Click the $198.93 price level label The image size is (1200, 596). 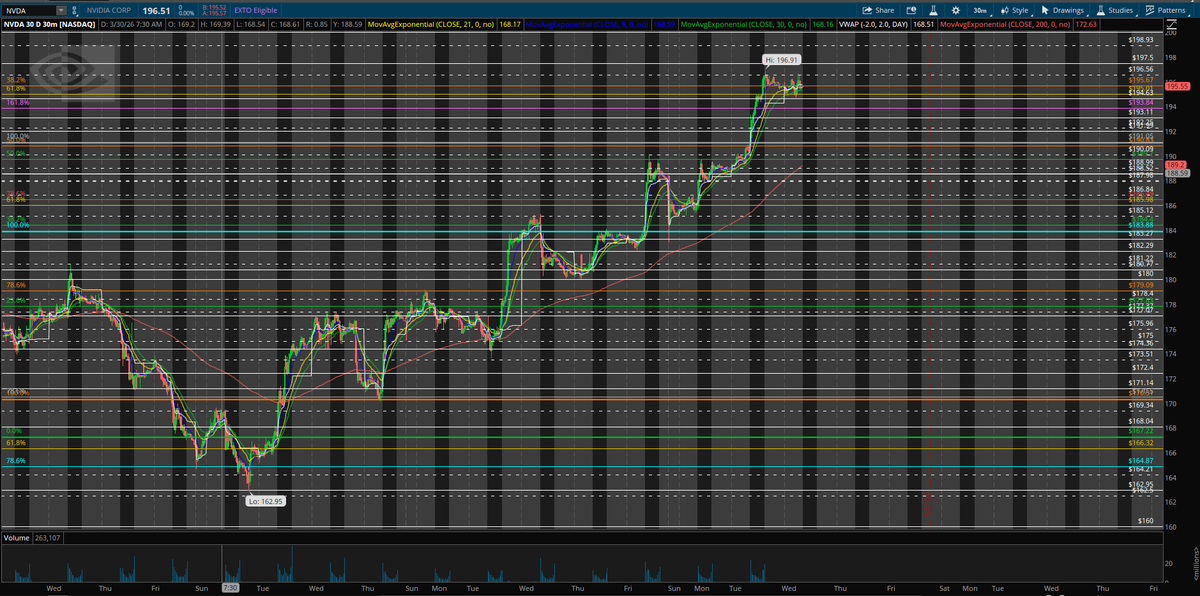tap(1141, 40)
